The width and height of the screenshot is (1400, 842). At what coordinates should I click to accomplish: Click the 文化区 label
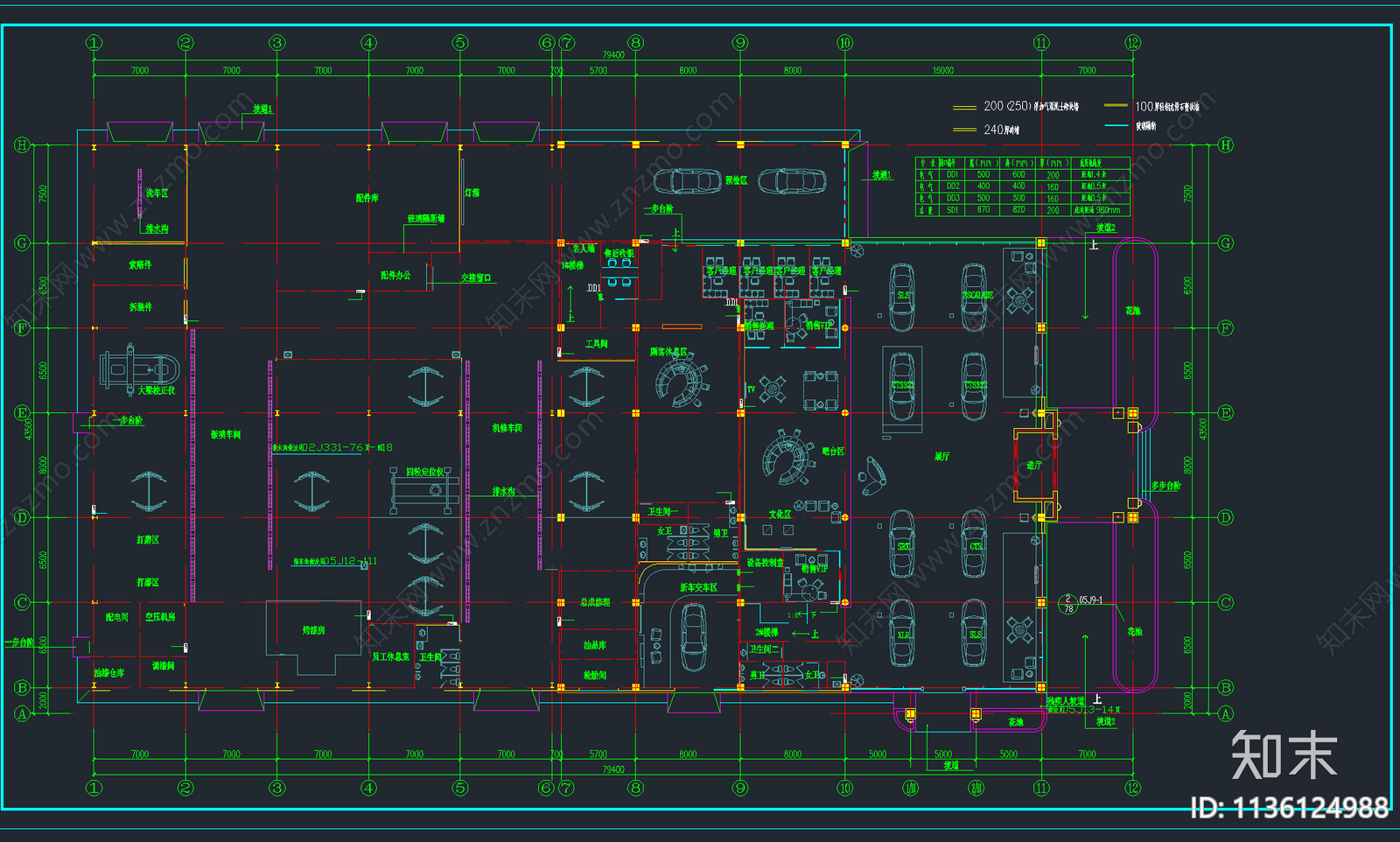(x=780, y=515)
